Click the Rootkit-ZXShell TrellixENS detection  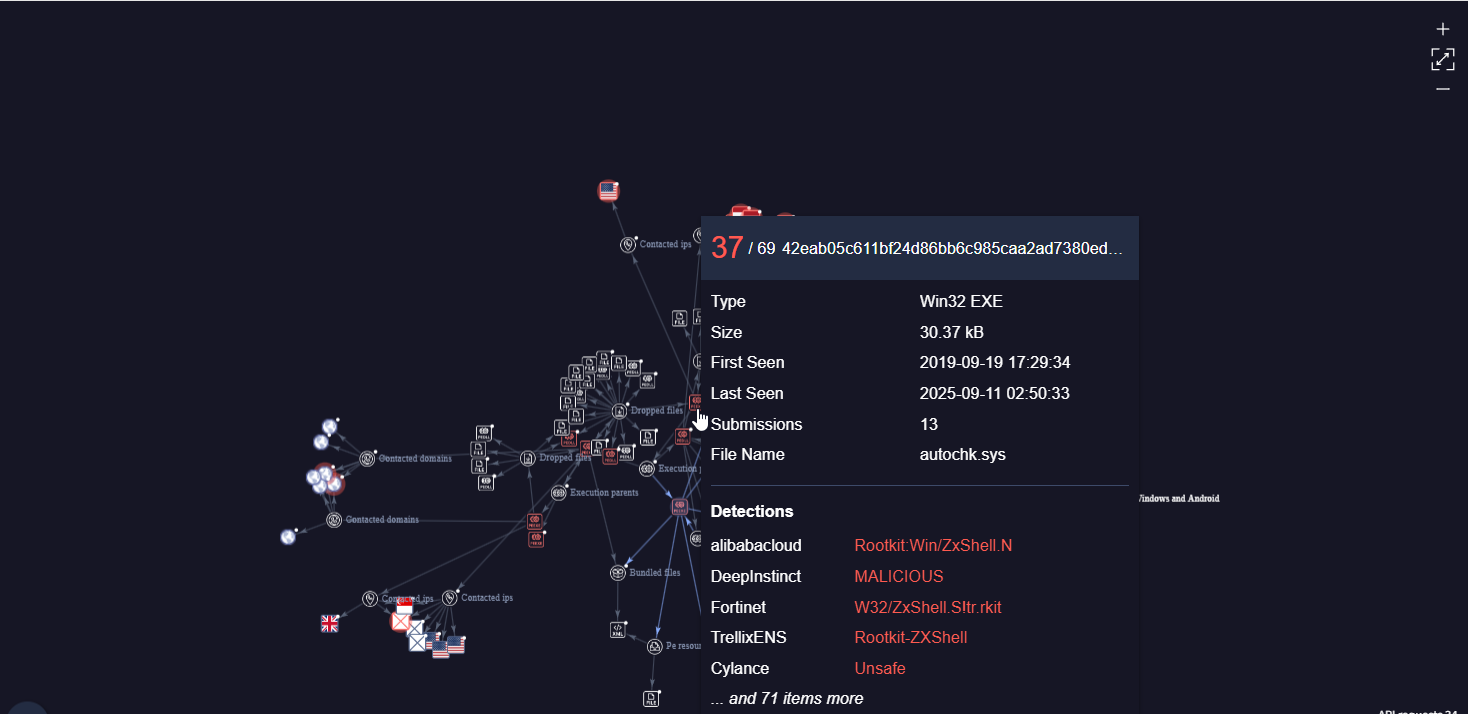point(911,637)
